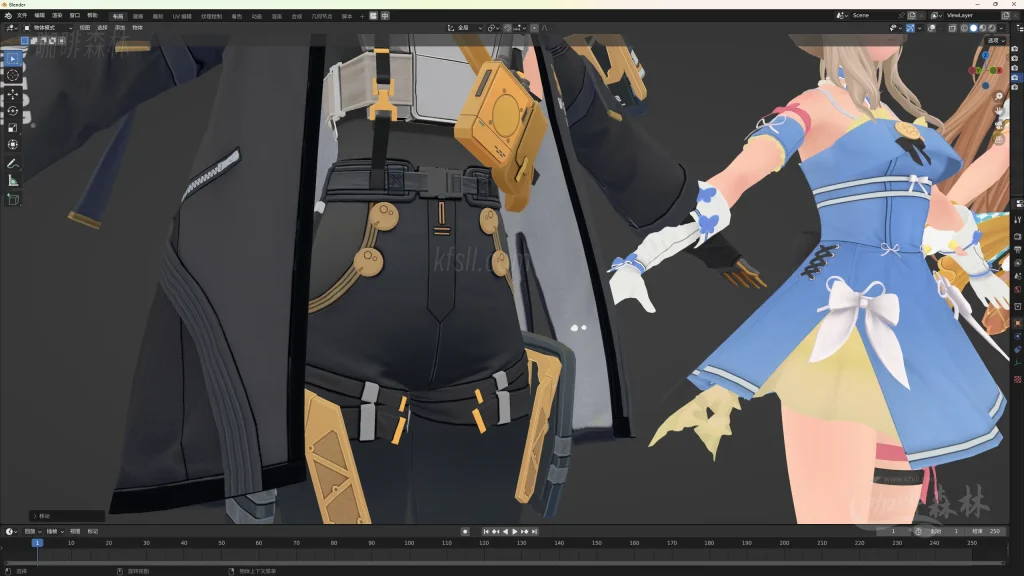Open the Blender logo application menu
Screen dimensions: 1024x576
(8, 16)
